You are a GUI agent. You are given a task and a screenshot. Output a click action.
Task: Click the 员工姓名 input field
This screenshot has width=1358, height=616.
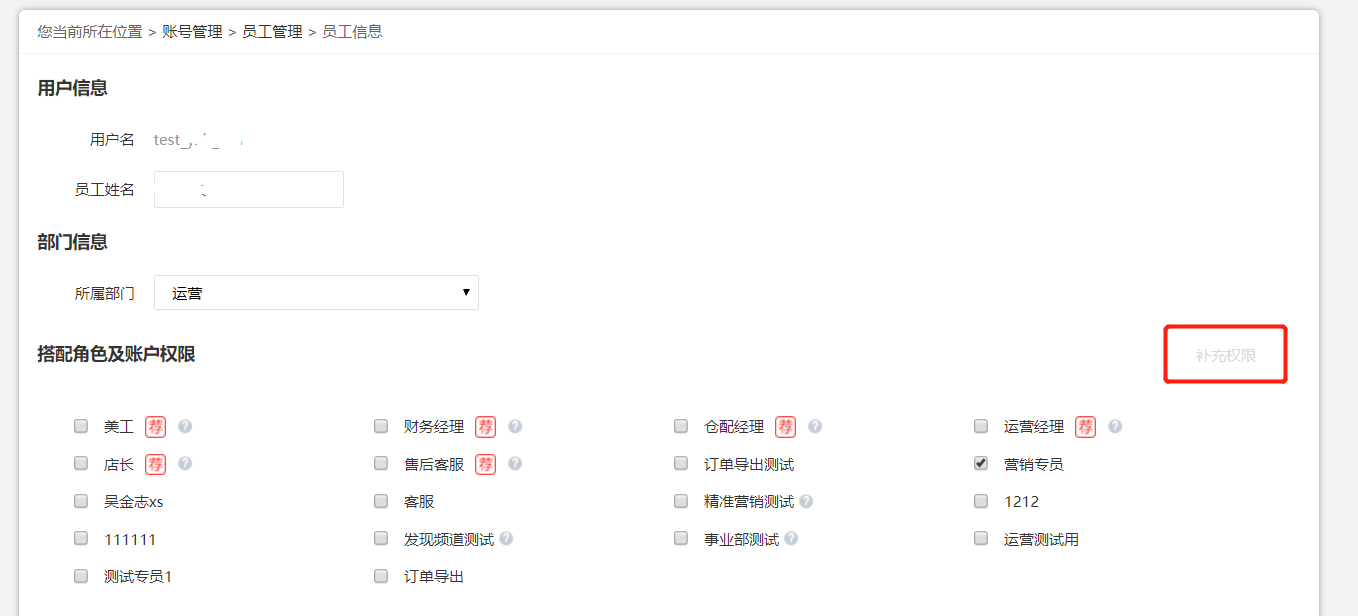click(x=249, y=189)
